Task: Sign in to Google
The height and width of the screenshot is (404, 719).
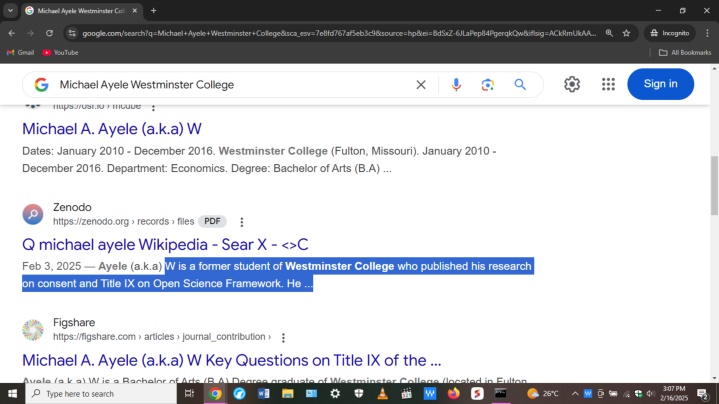Action: click(x=660, y=84)
